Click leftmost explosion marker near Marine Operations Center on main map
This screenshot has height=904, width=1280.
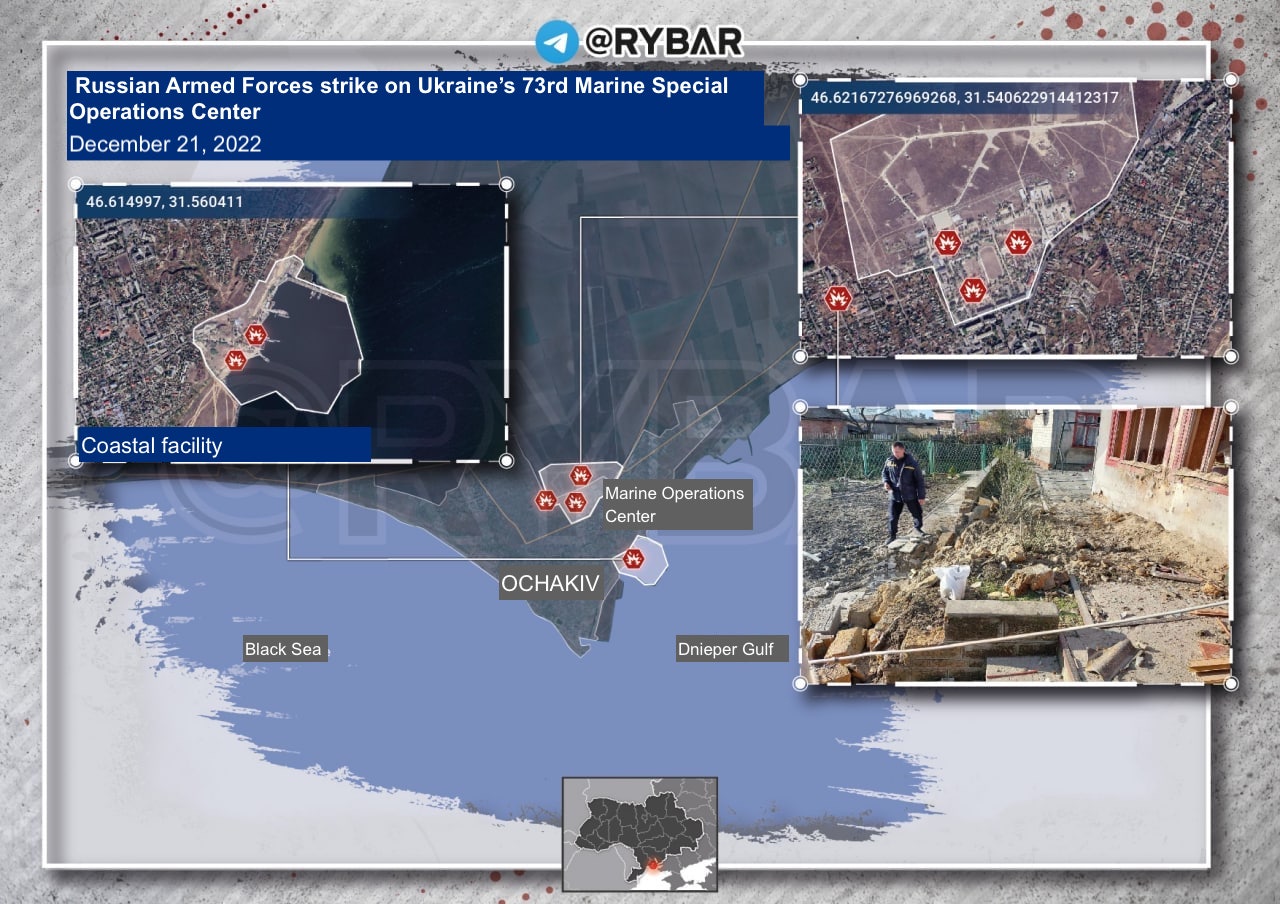point(545,500)
